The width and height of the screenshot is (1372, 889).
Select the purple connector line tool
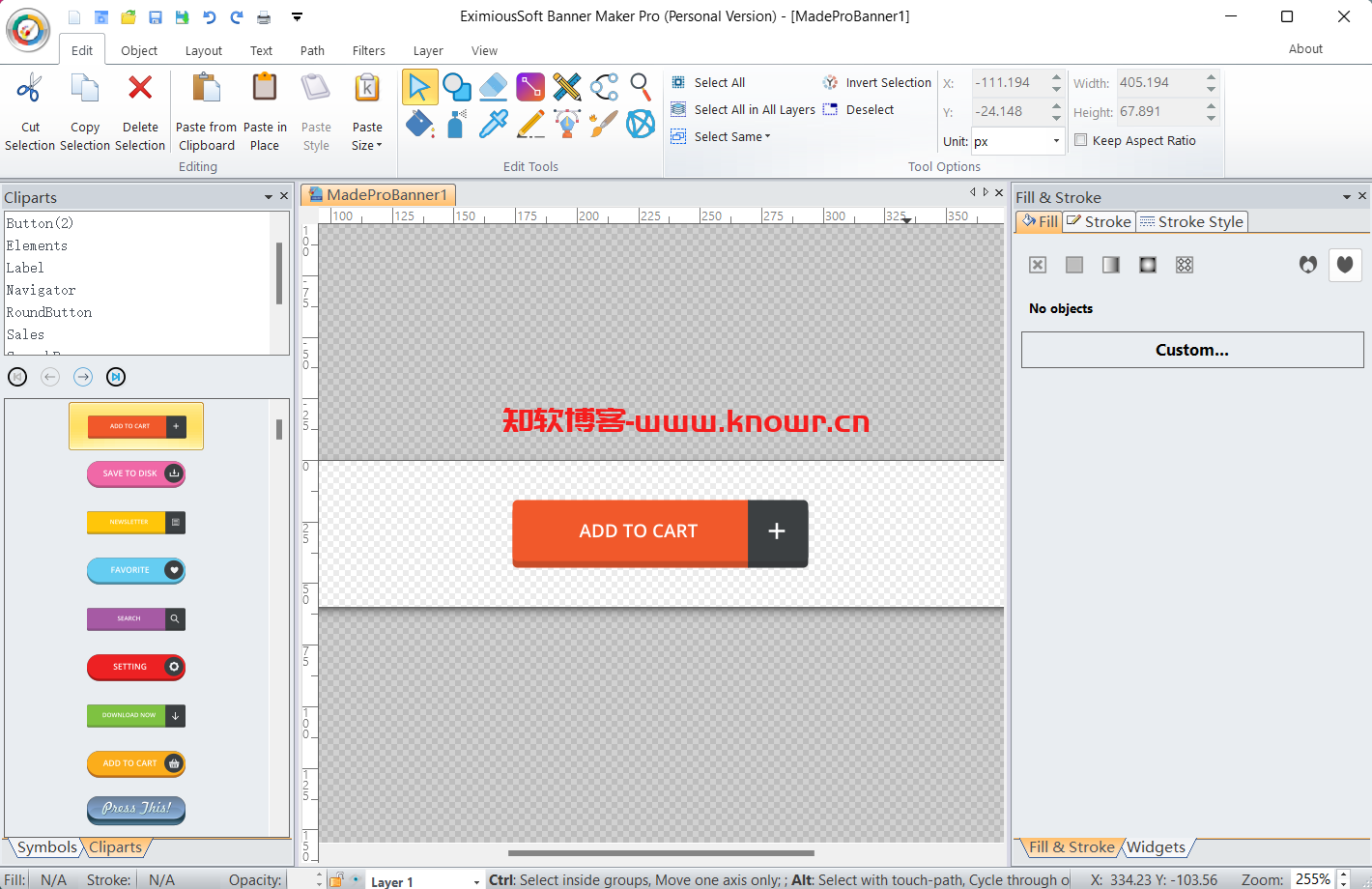click(530, 87)
